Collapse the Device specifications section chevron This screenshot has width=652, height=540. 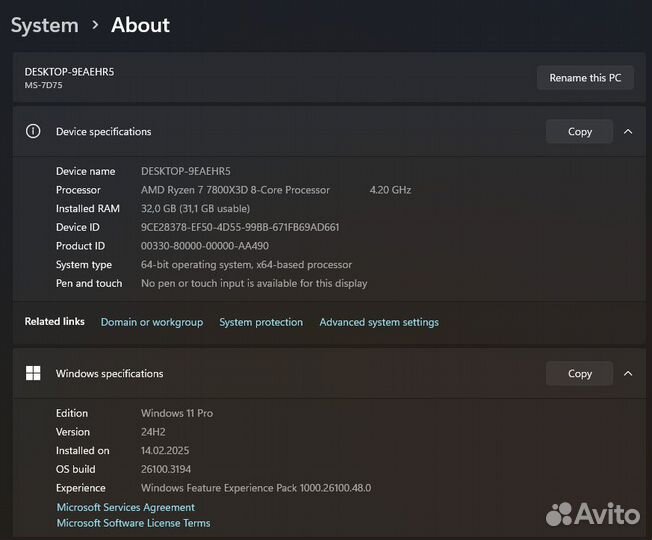628,131
